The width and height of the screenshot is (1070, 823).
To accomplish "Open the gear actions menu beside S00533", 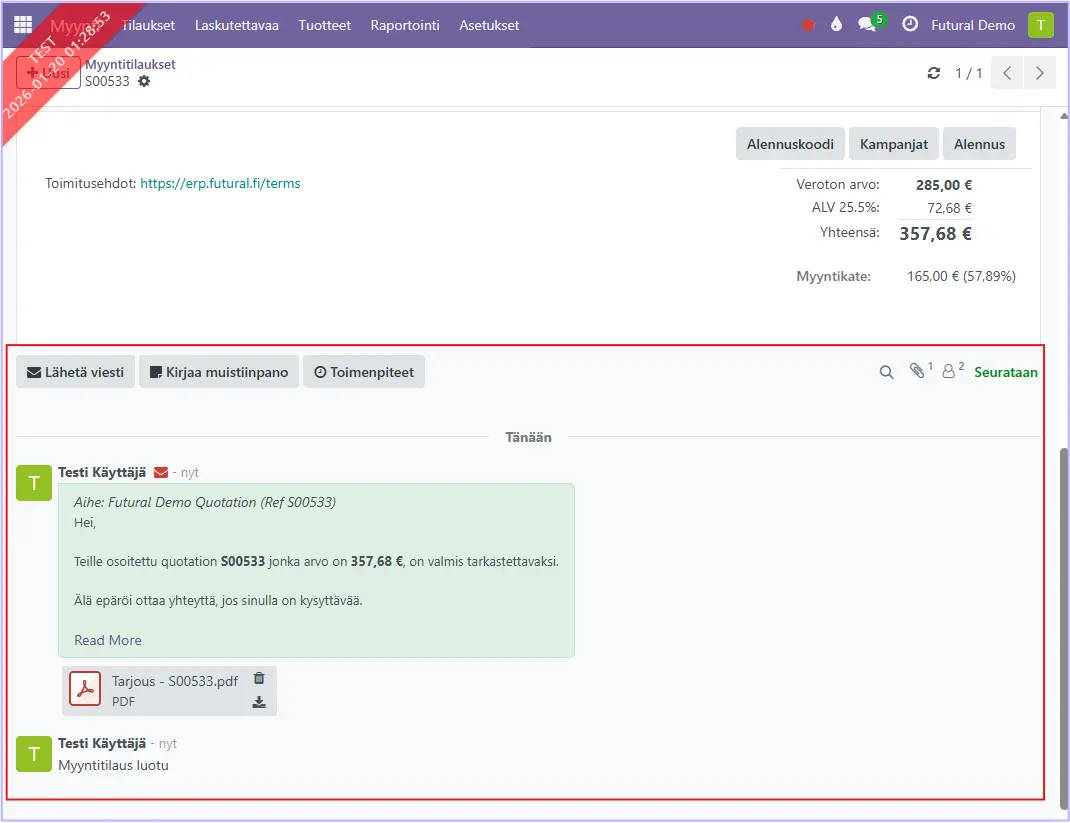I will [144, 81].
